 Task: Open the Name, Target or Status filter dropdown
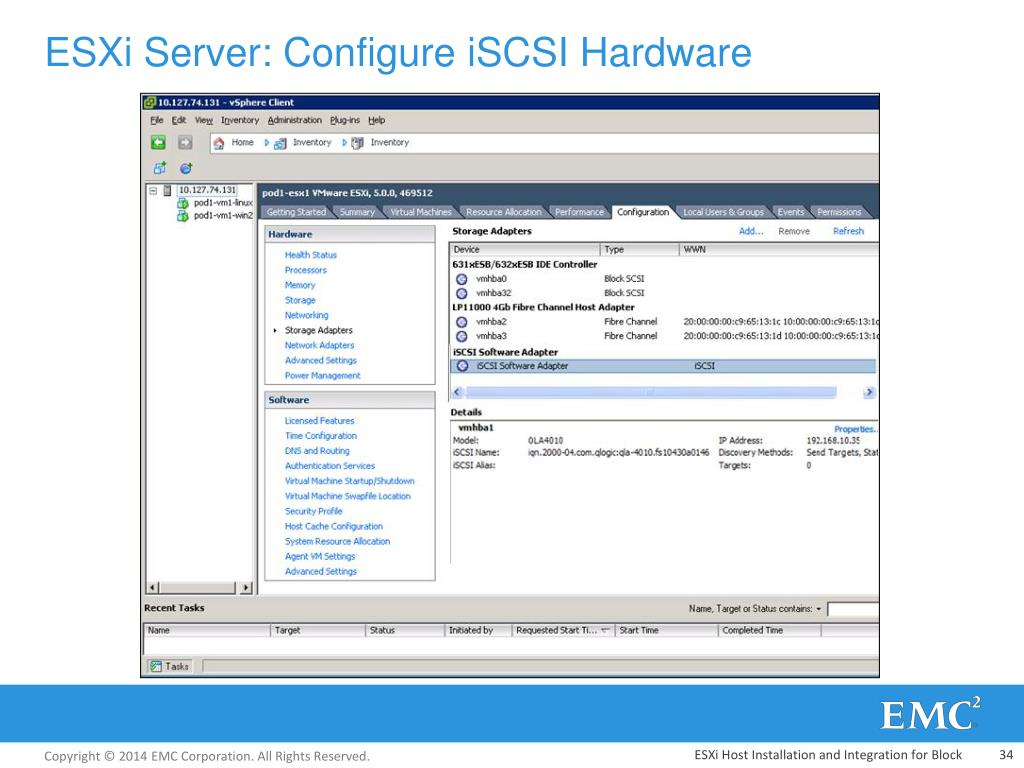pos(818,609)
